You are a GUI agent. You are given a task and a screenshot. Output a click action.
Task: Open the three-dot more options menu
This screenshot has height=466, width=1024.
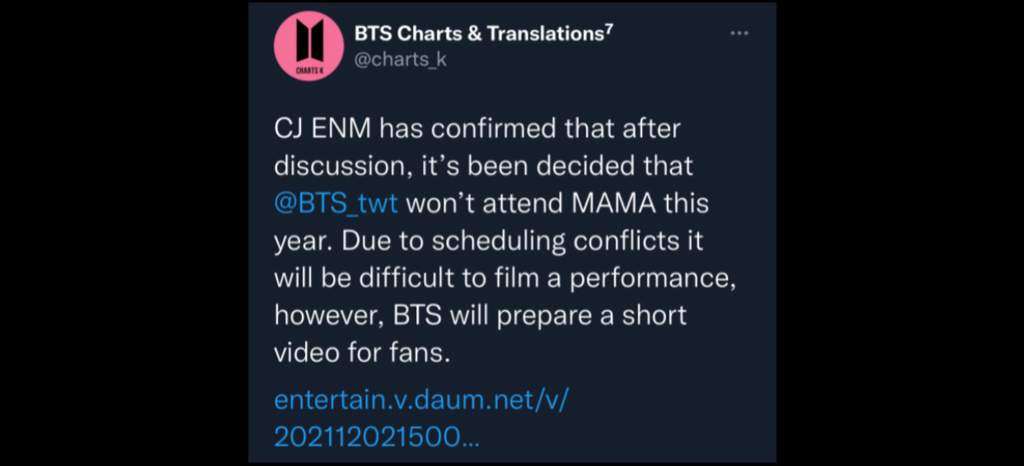[739, 34]
